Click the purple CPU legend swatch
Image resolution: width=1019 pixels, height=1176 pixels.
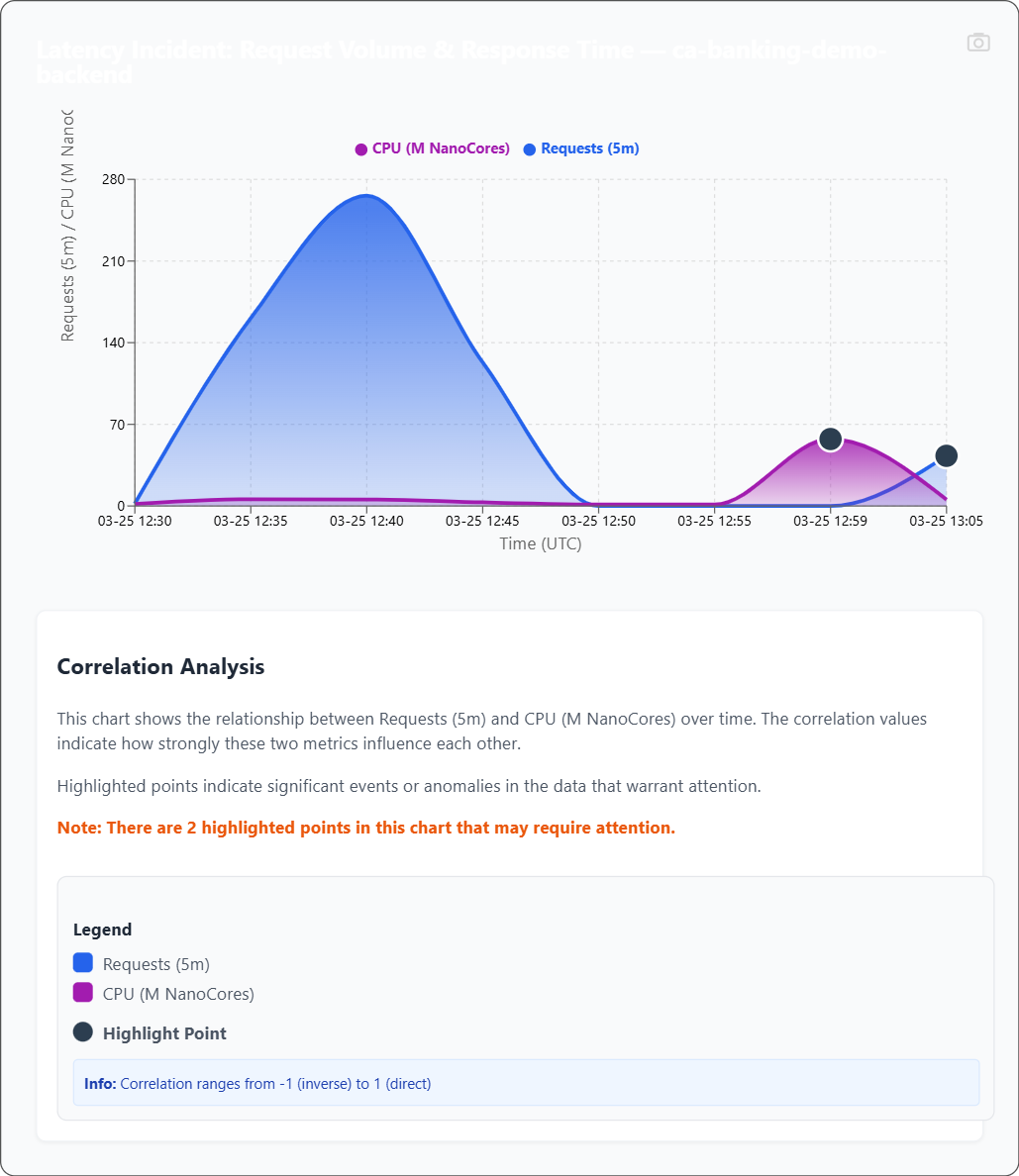click(x=83, y=993)
